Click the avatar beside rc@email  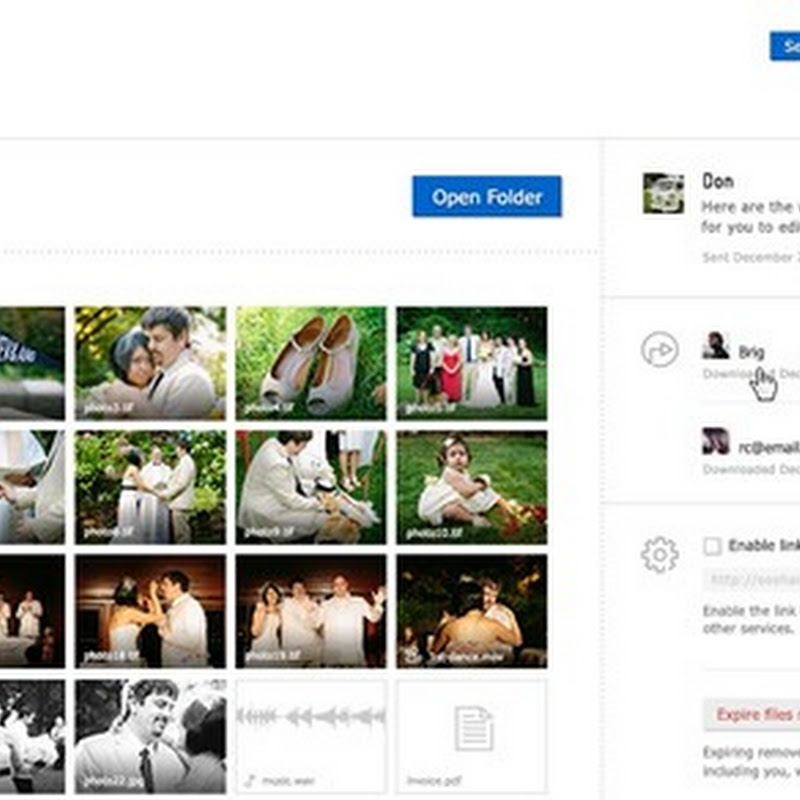(x=715, y=441)
